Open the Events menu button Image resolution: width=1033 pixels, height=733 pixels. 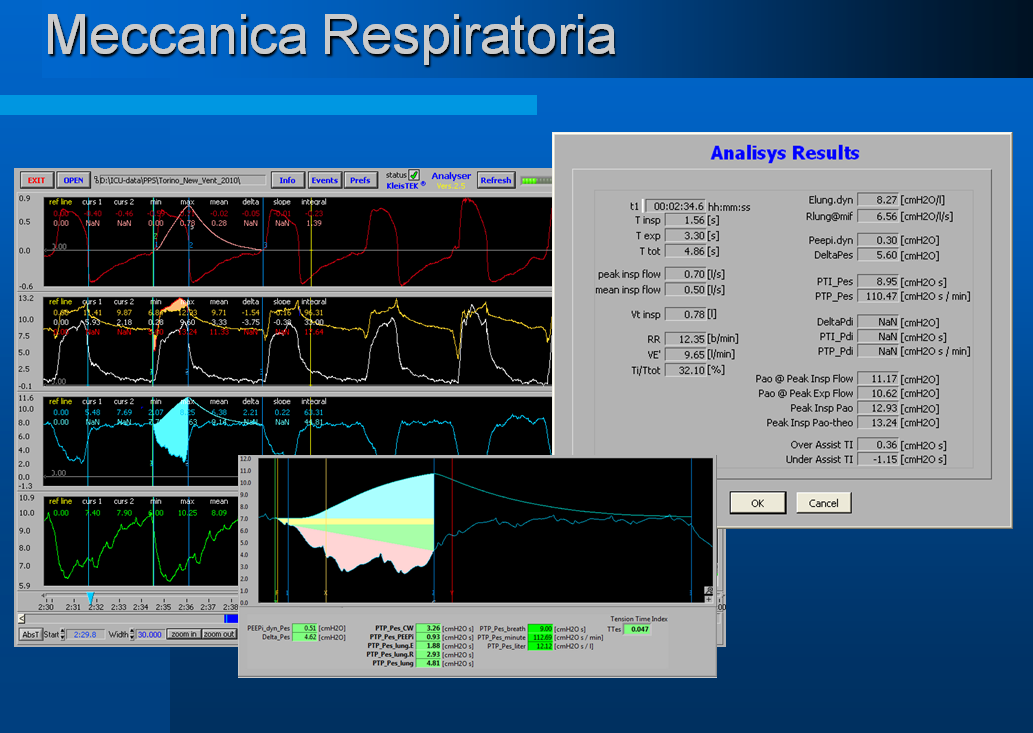(x=324, y=181)
